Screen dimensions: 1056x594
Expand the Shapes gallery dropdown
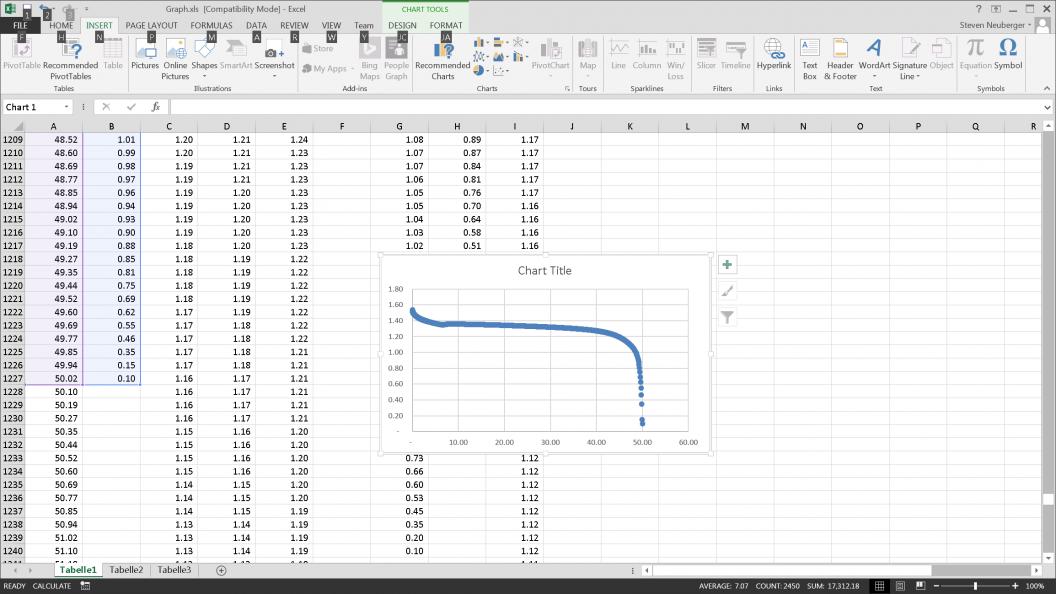point(204,76)
